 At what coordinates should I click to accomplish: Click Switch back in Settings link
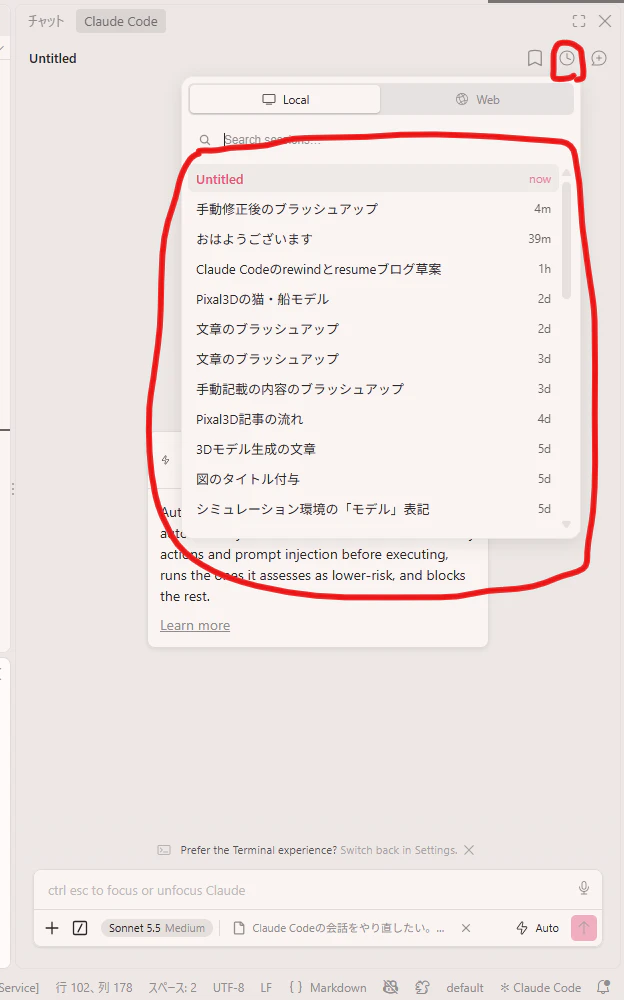pyautogui.click(x=399, y=850)
